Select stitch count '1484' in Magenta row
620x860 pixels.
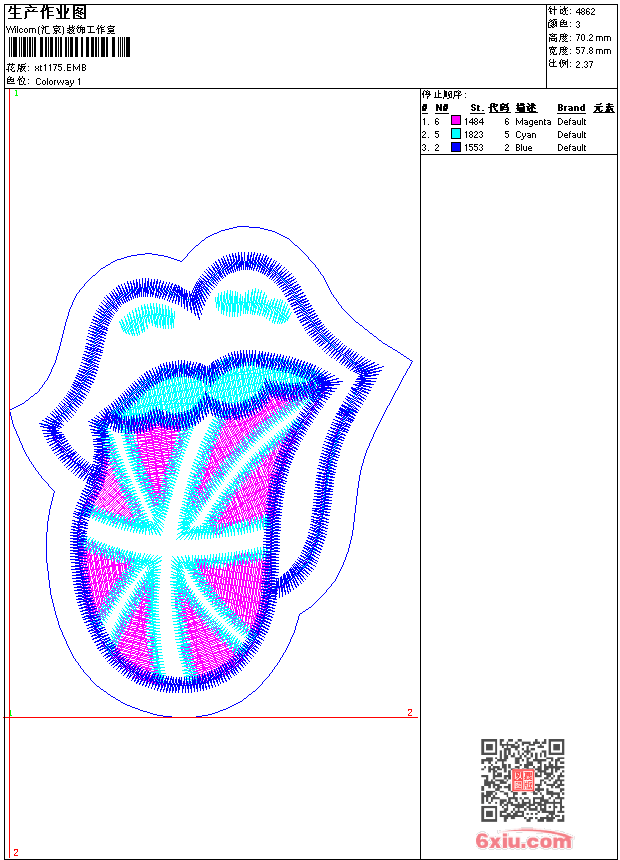pos(474,121)
